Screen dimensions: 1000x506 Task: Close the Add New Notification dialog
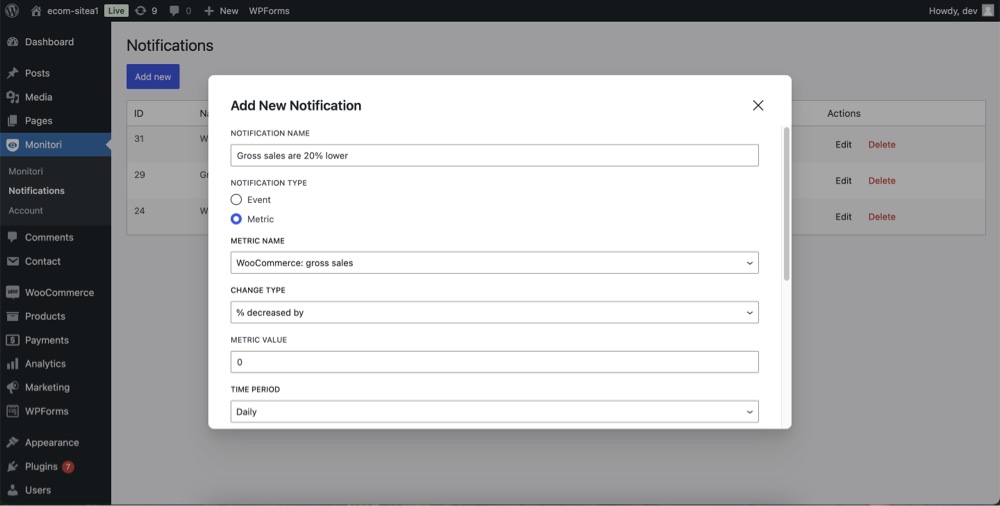[758, 105]
